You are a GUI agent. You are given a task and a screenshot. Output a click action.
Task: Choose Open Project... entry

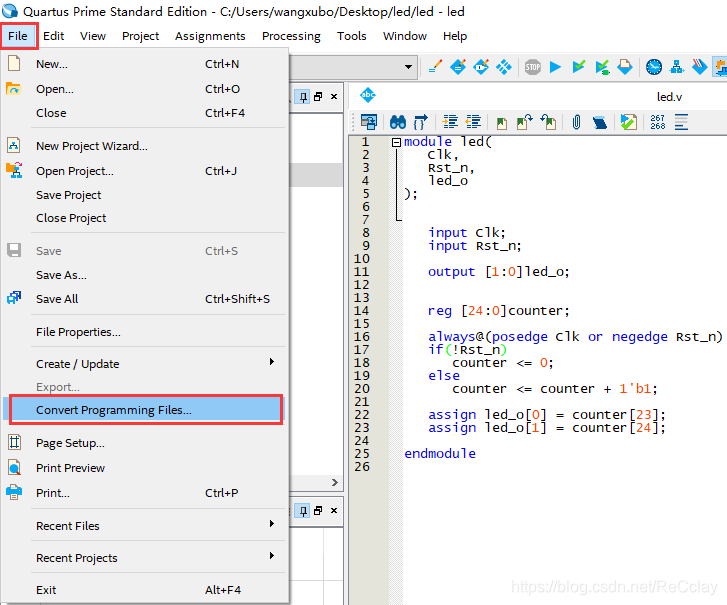coord(145,171)
